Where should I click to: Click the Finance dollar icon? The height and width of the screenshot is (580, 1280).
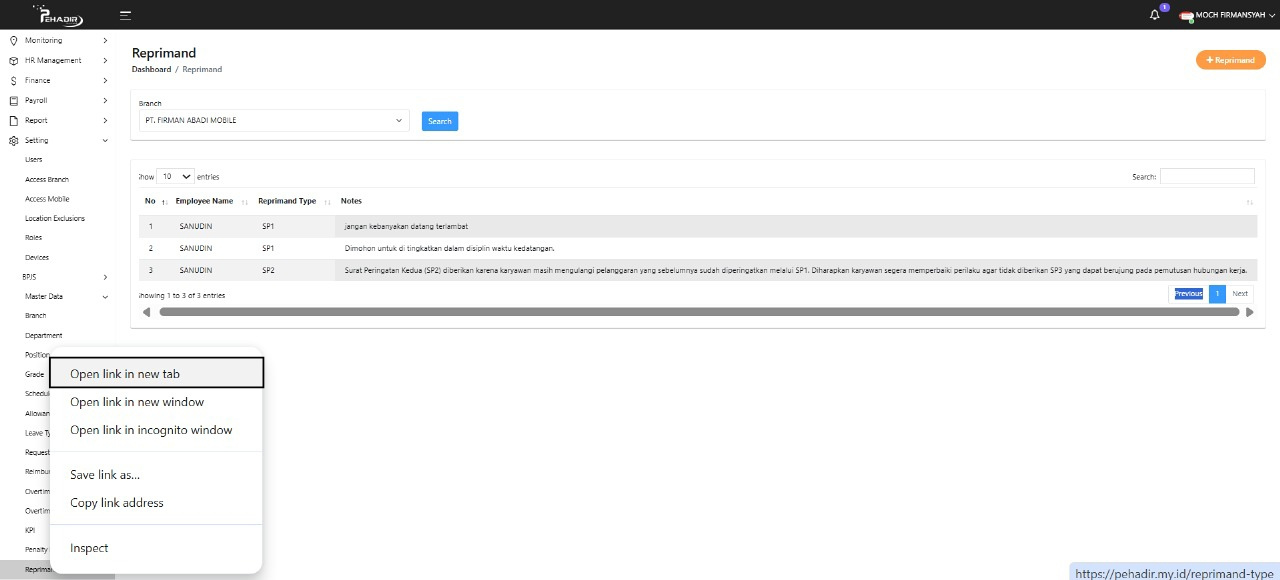point(14,81)
